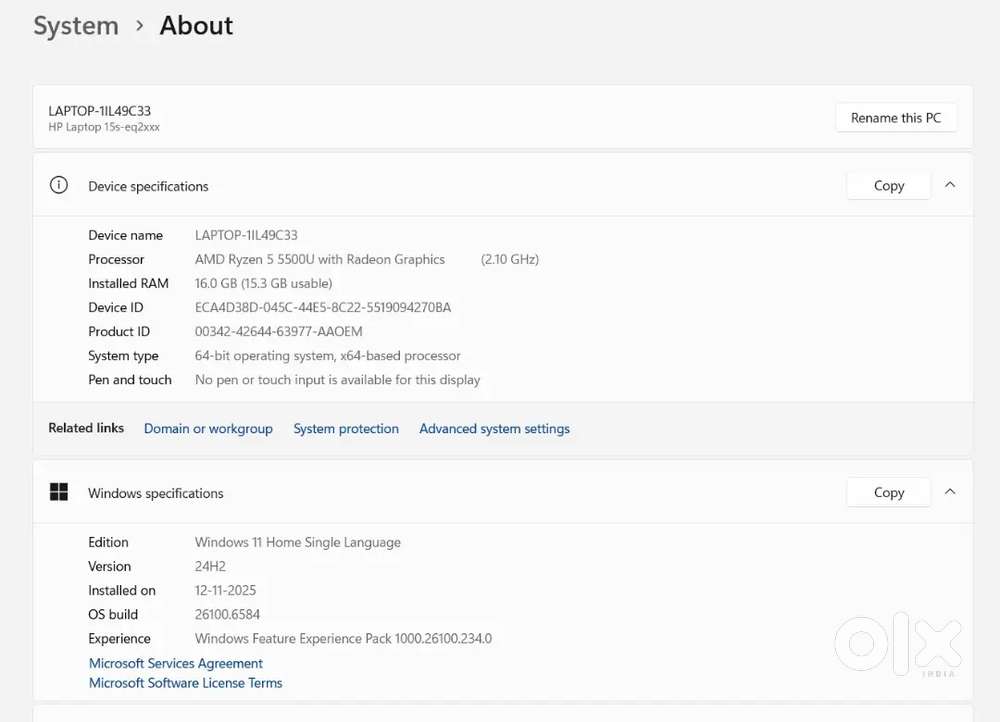Click the AMD Ryzen processor value

(320, 259)
